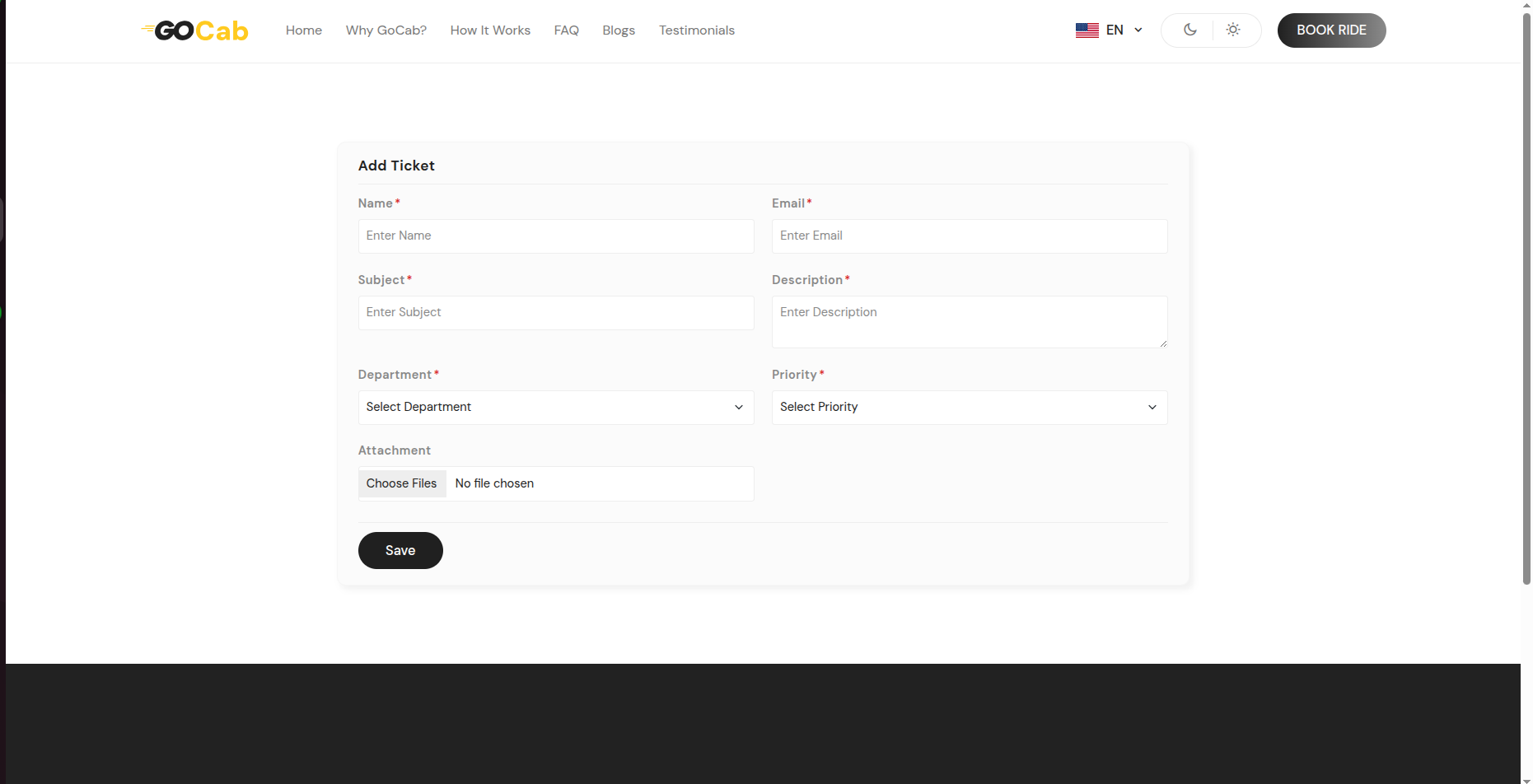Screen dimensions: 1533x784
Task: Click the GoCab logo
Action: (195, 30)
